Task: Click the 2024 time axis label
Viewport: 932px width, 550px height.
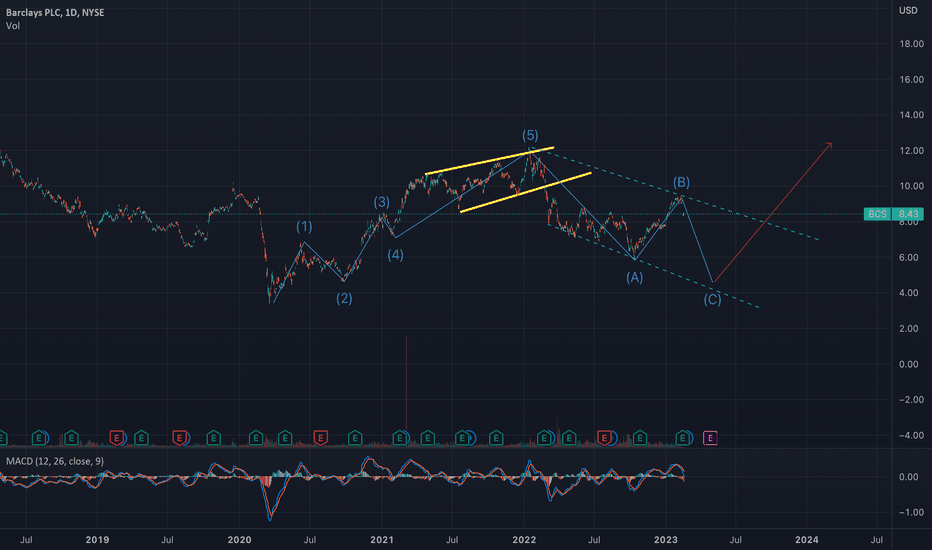Action: [807, 540]
